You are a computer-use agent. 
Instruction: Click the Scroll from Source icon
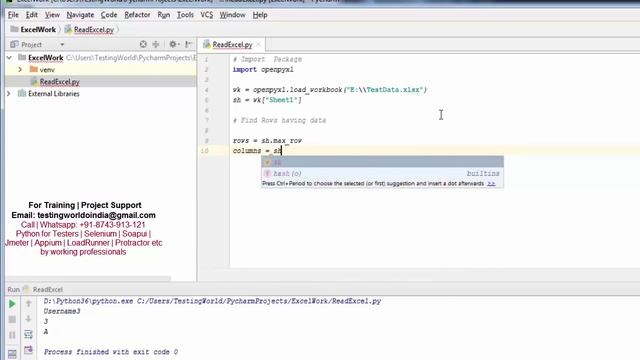pos(143,44)
